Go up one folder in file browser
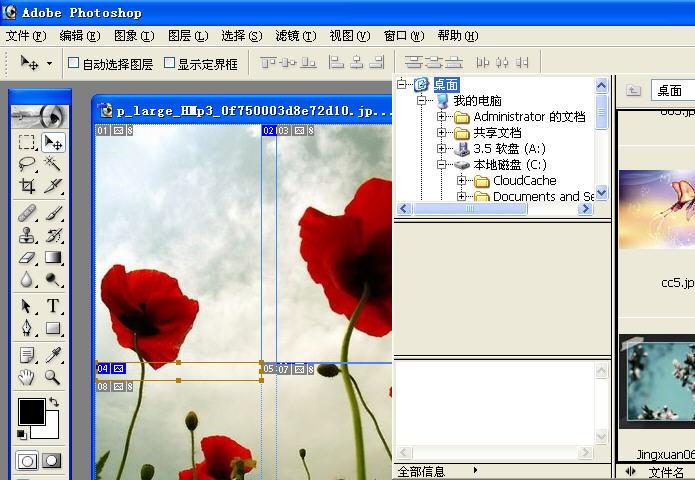 (x=633, y=90)
